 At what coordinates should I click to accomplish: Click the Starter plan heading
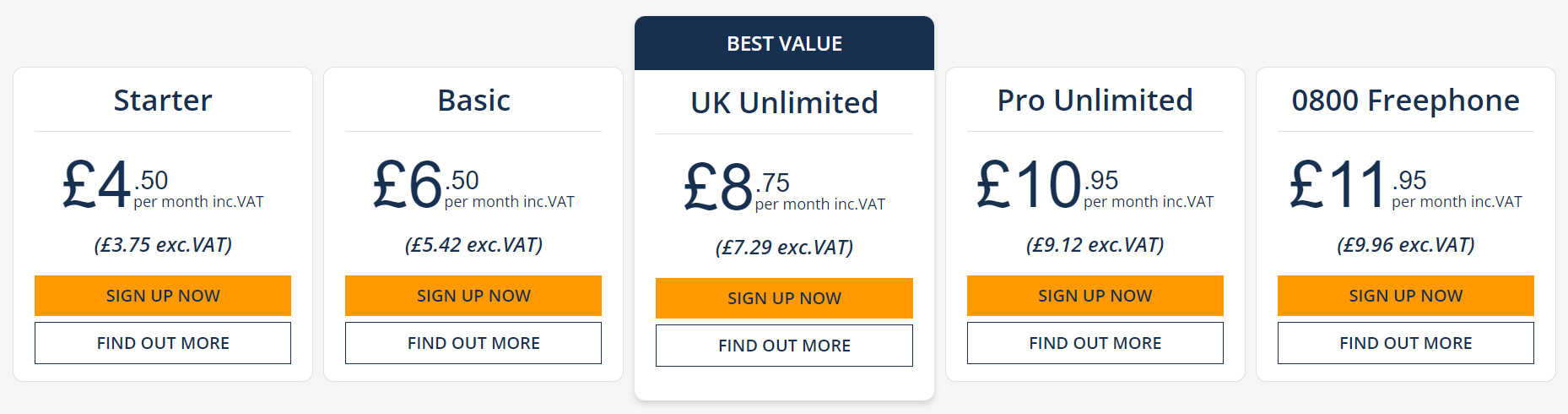pos(163,101)
